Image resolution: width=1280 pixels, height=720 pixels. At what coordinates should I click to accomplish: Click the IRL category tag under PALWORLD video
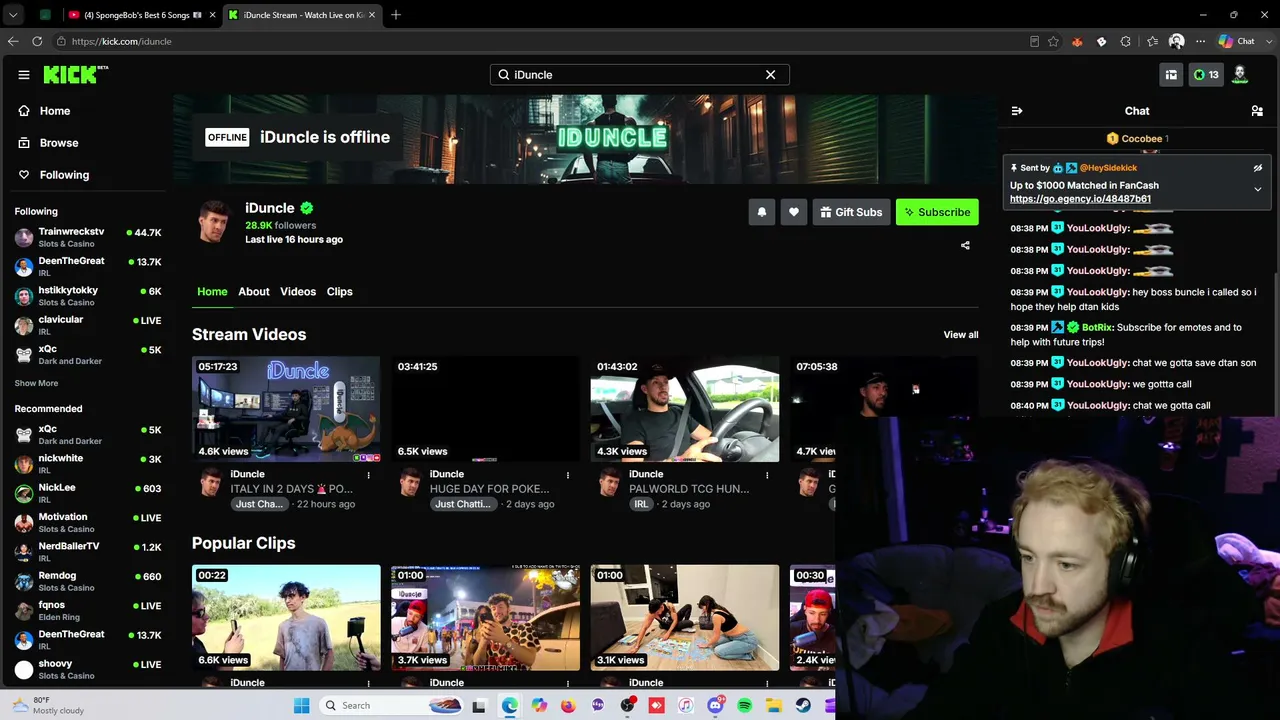641,505
